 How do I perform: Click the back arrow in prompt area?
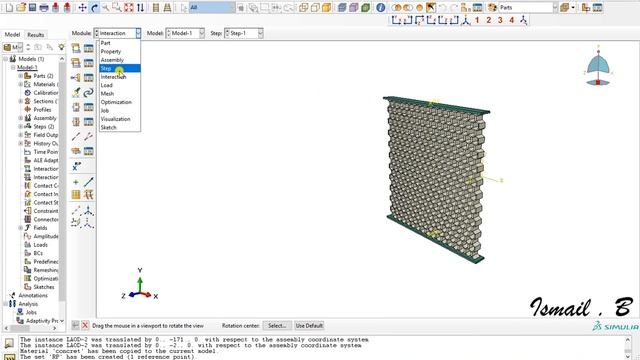(76, 325)
